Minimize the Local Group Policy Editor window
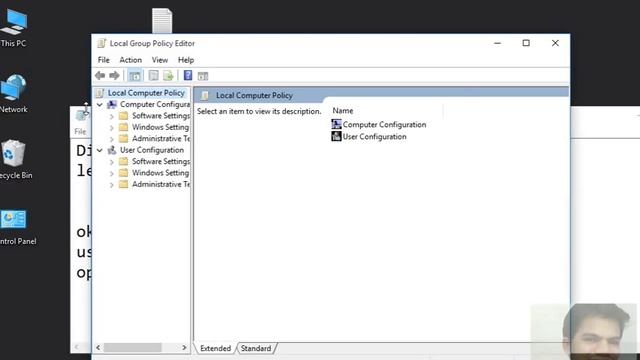 click(497, 43)
